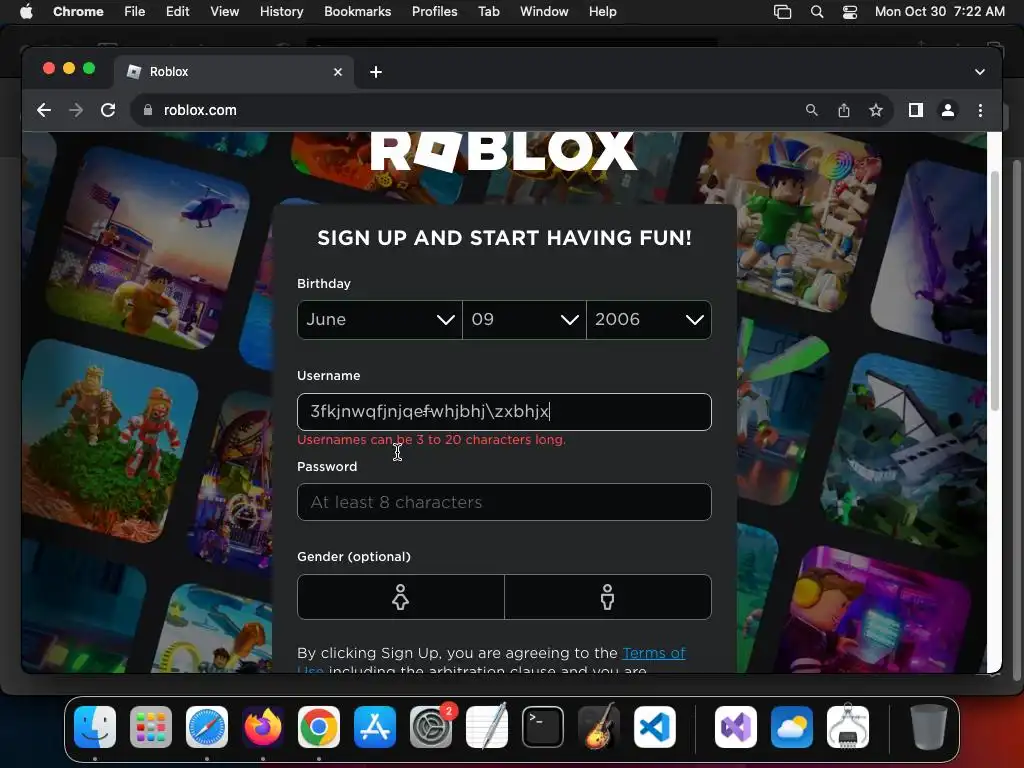
Task: Click inside the Username input field
Action: click(x=504, y=411)
